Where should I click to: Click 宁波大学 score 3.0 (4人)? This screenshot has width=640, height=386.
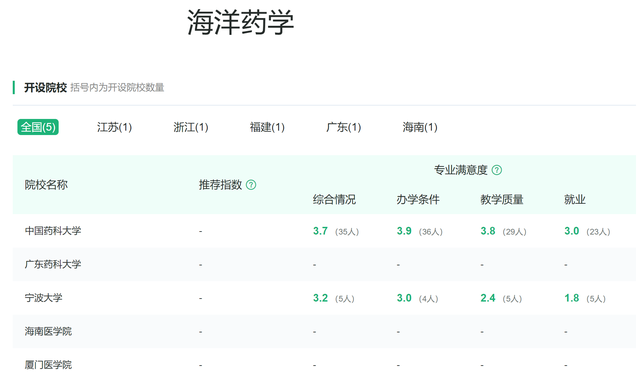pos(418,298)
